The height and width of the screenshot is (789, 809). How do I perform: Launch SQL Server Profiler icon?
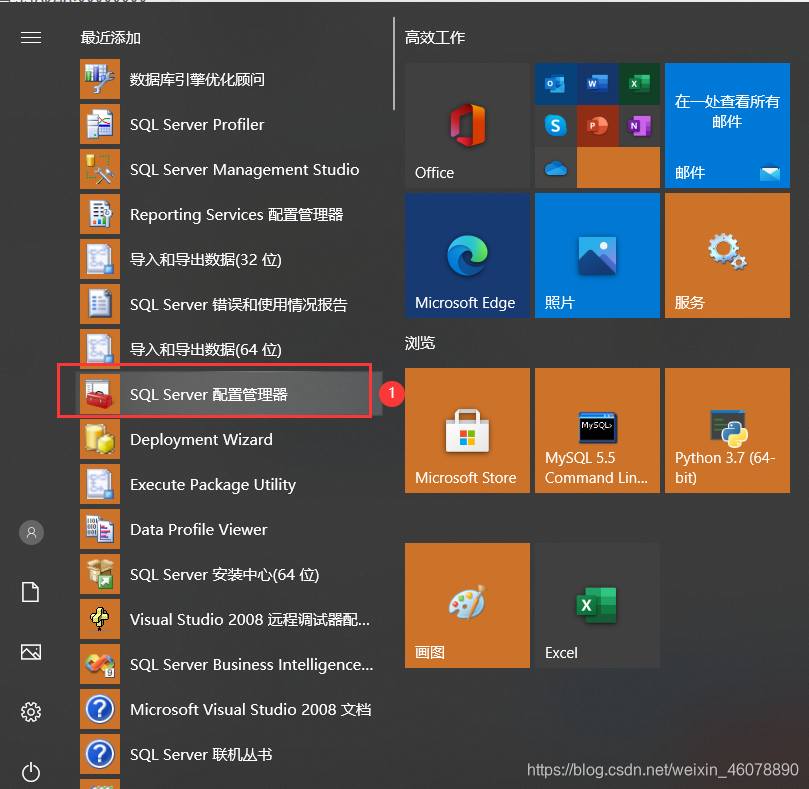click(100, 124)
